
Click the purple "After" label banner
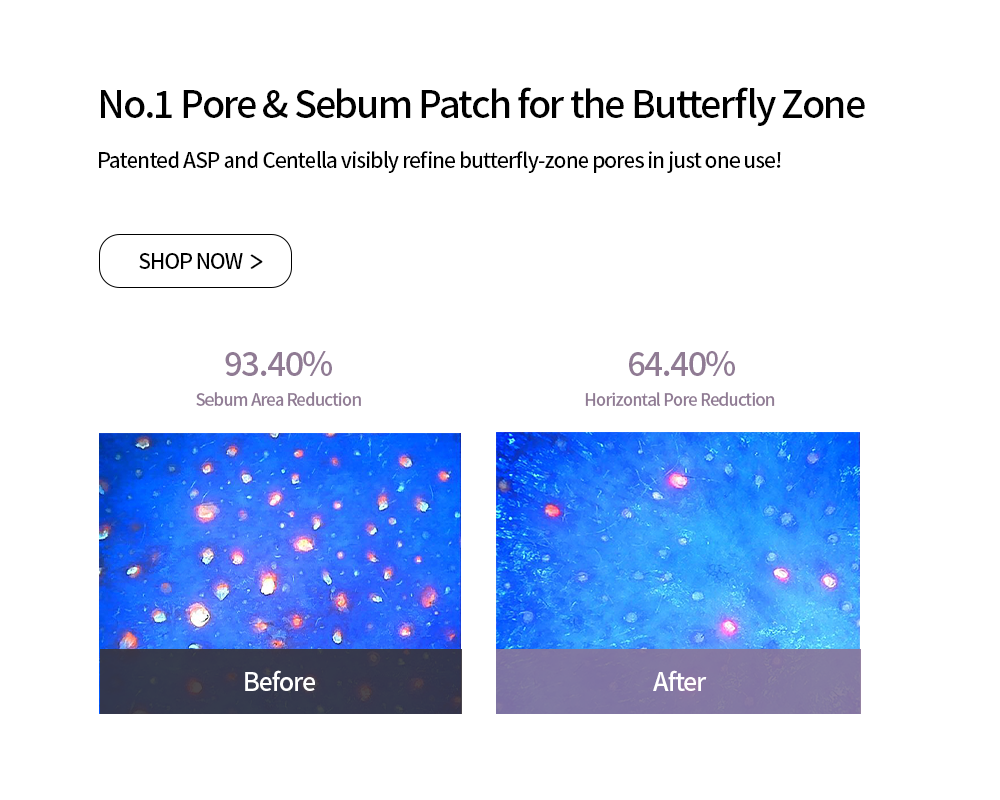[678, 682]
